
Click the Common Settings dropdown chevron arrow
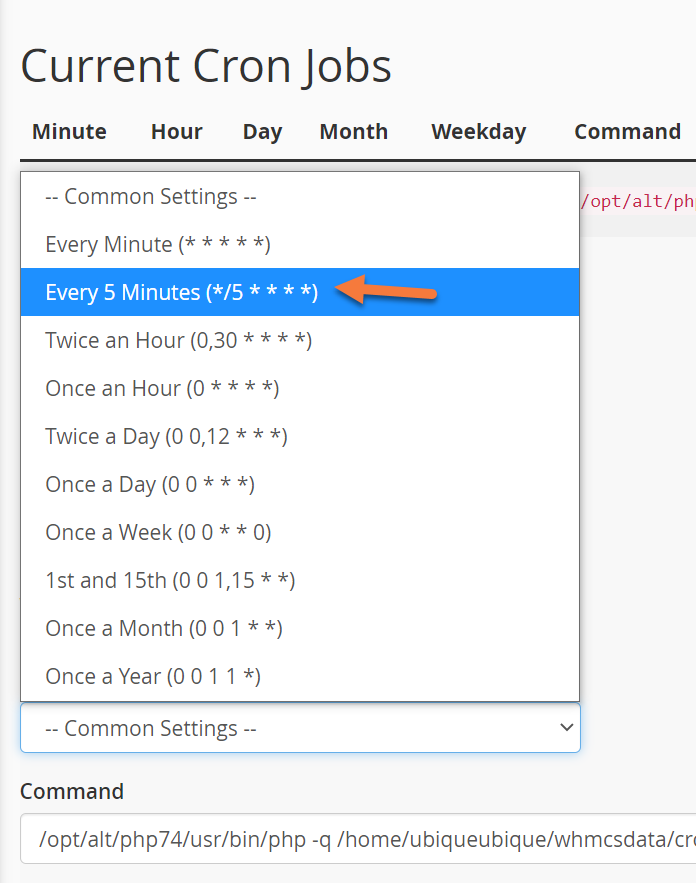(566, 728)
